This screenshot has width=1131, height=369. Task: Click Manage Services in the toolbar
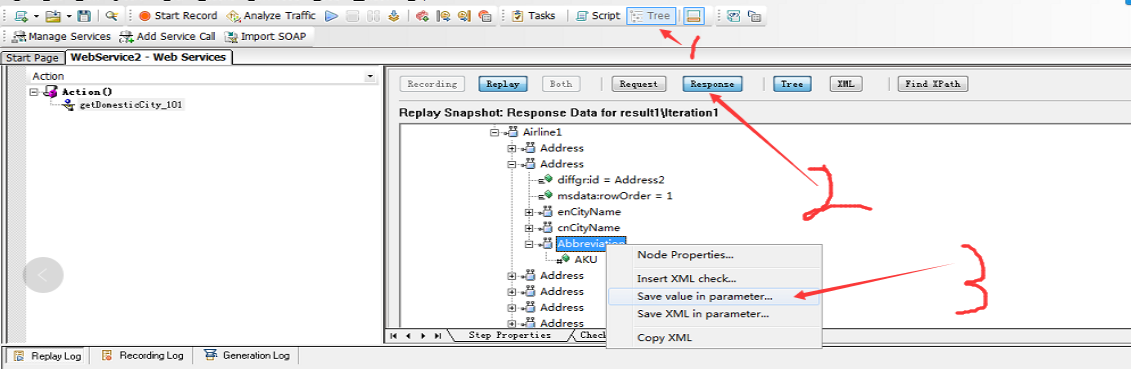tap(61, 36)
